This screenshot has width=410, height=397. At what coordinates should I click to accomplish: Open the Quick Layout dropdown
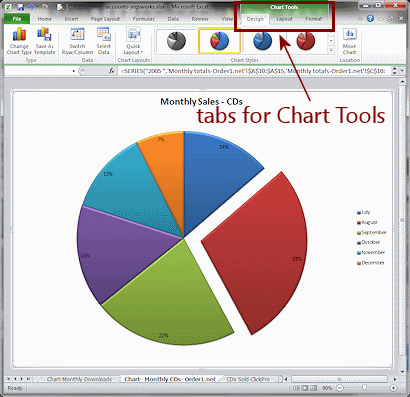click(133, 41)
